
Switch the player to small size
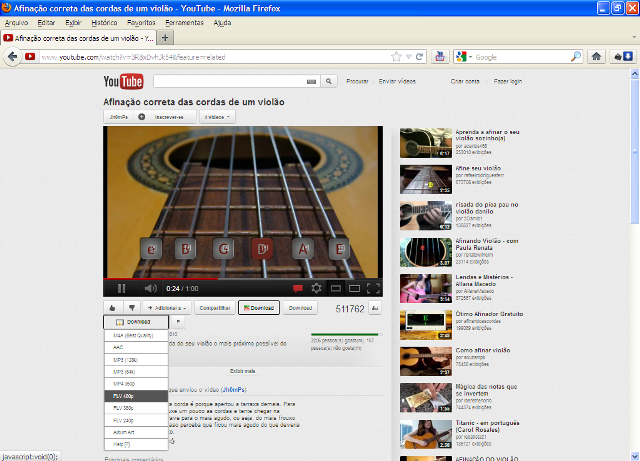point(336,289)
